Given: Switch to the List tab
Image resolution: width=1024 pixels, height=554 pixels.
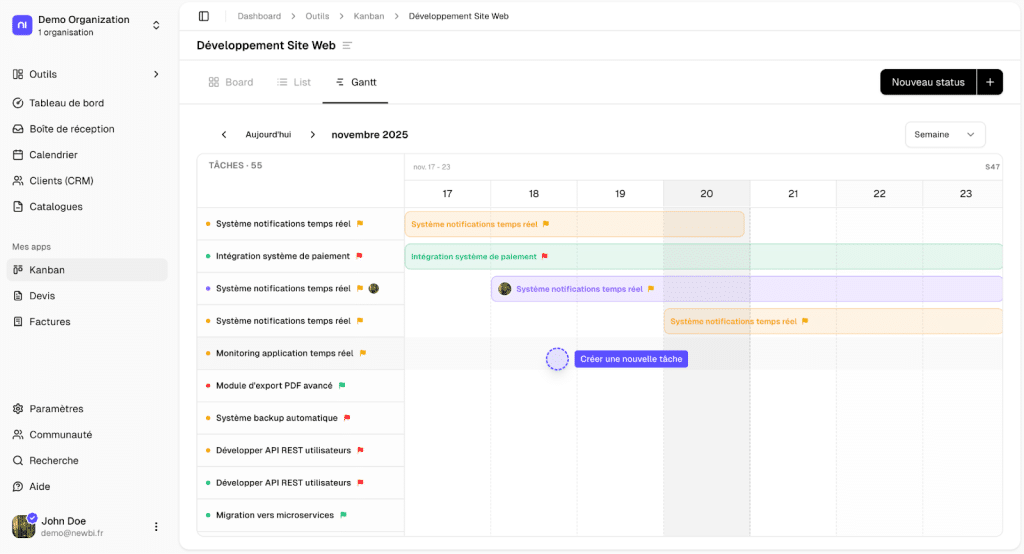Looking at the screenshot, I should tap(294, 82).
